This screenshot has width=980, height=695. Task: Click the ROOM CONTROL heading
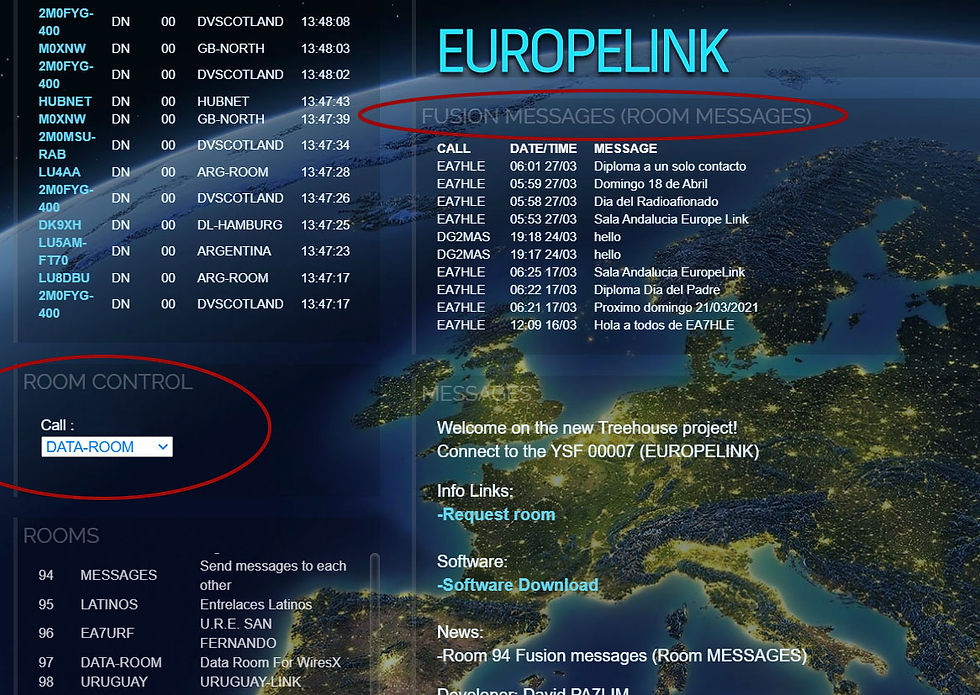click(x=108, y=382)
